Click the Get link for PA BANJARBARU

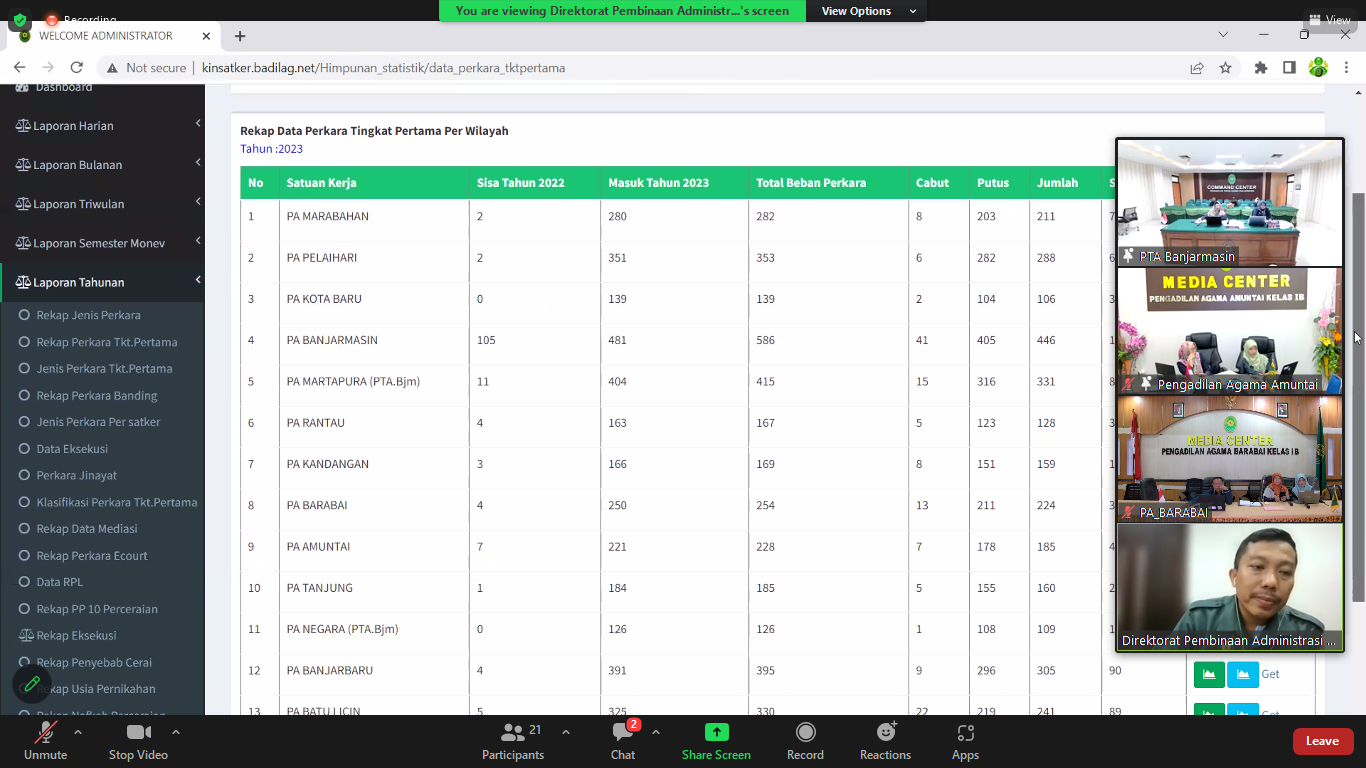(x=1270, y=674)
